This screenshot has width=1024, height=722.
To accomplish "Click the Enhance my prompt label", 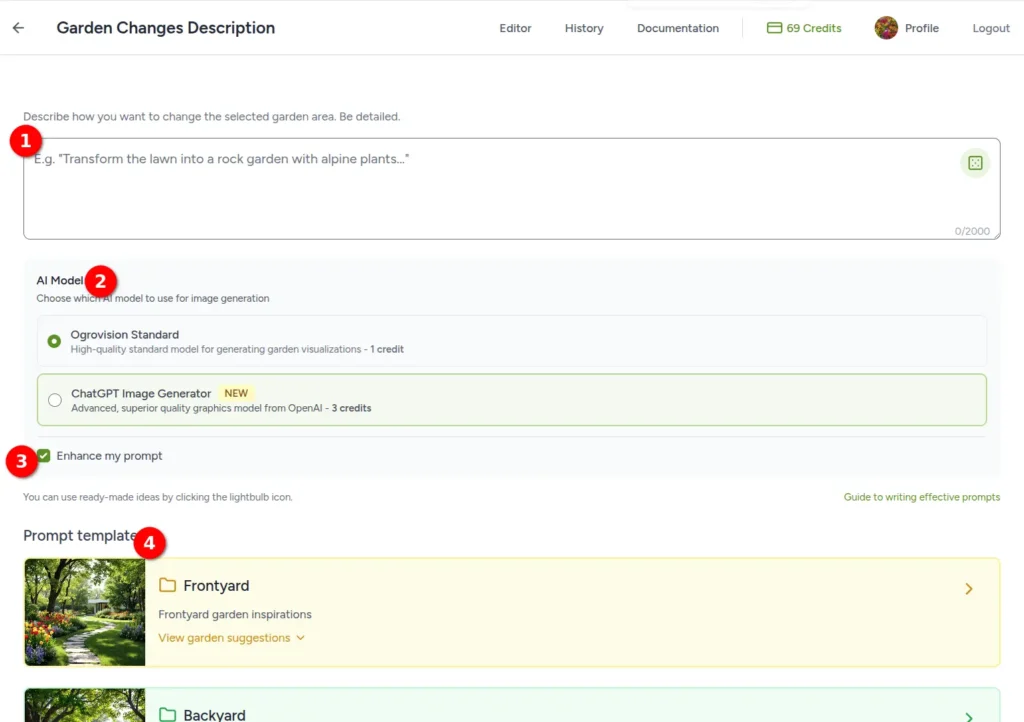I will point(109,456).
